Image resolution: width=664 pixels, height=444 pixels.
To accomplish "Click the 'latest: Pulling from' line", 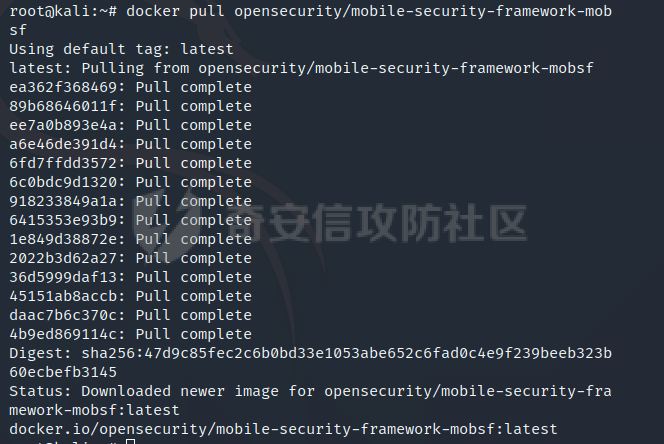I will (x=302, y=68).
